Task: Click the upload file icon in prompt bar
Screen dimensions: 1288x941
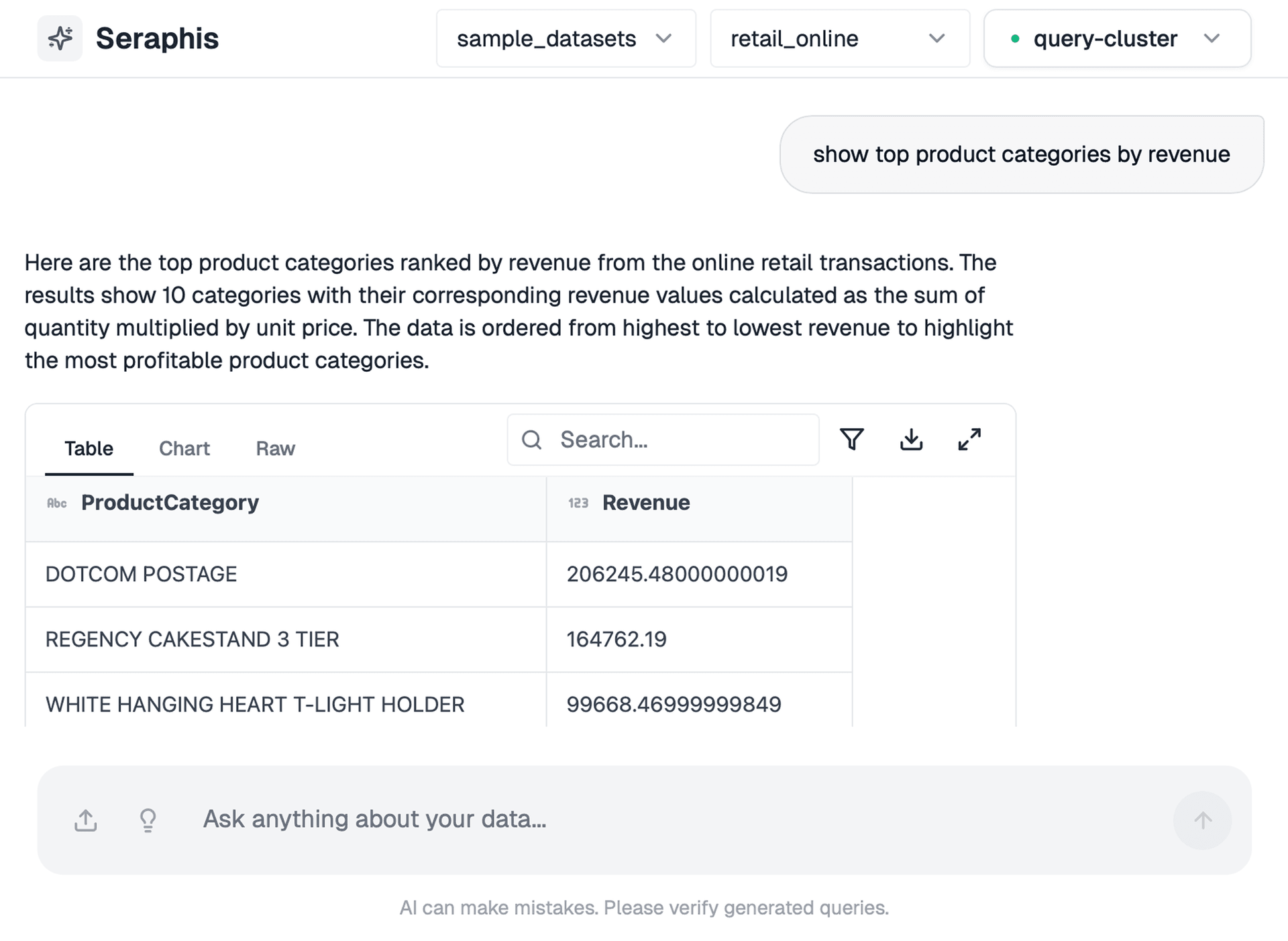Action: [86, 820]
